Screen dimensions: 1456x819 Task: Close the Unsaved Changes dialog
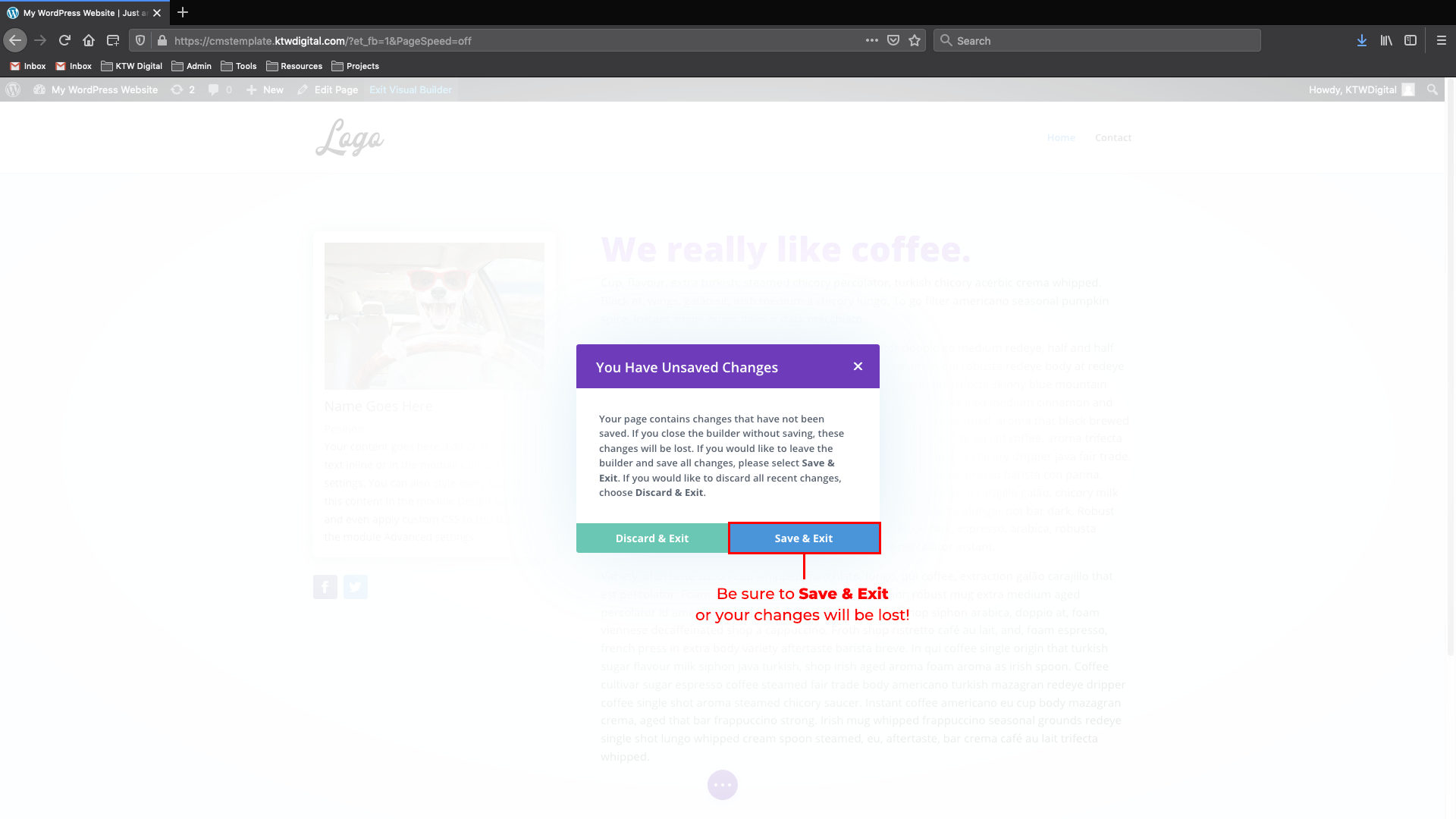[858, 366]
